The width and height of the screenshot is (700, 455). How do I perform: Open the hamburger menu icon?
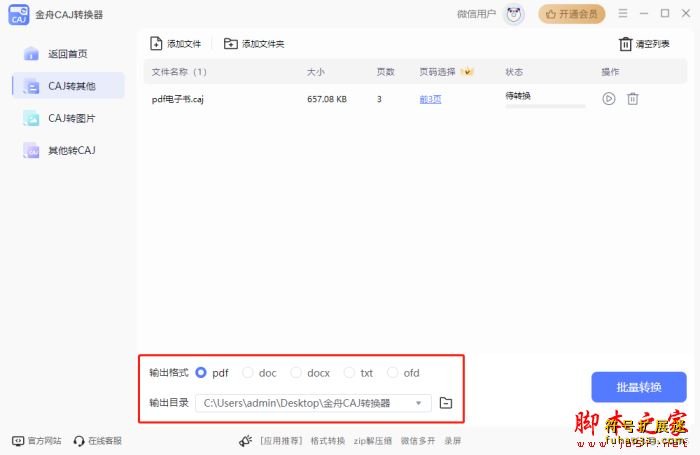pos(623,13)
